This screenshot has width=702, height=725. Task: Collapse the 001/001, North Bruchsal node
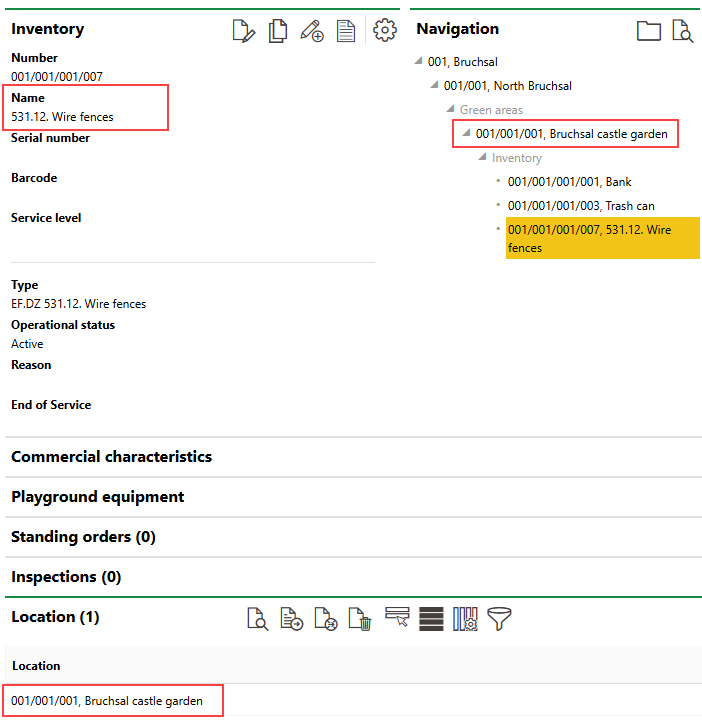pyautogui.click(x=434, y=86)
